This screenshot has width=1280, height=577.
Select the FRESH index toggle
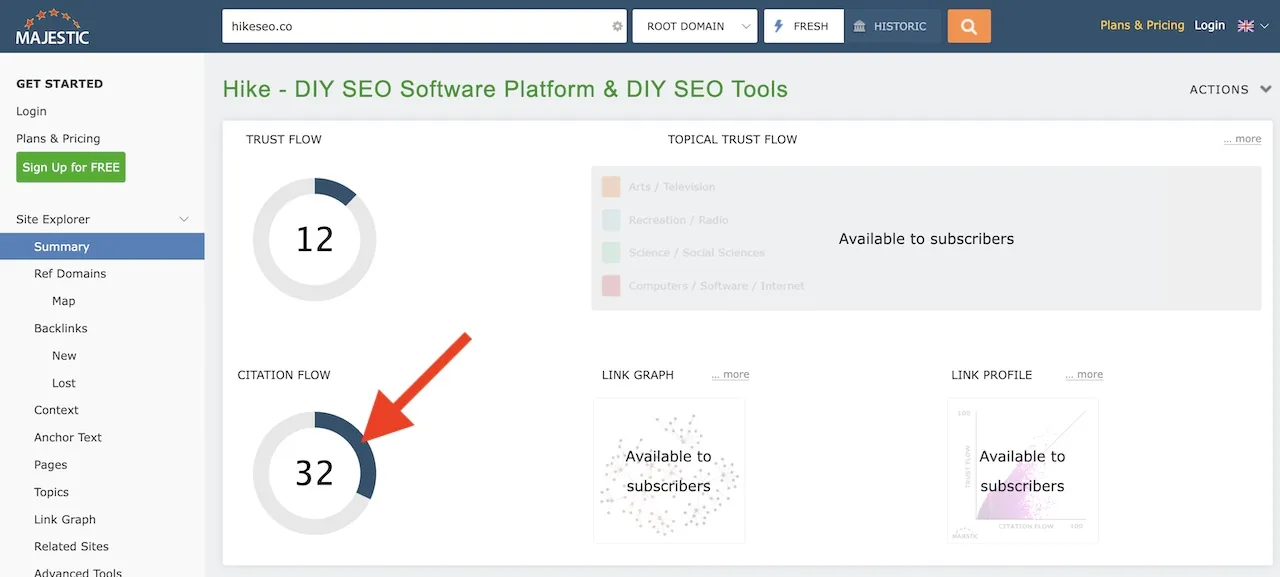[804, 27]
